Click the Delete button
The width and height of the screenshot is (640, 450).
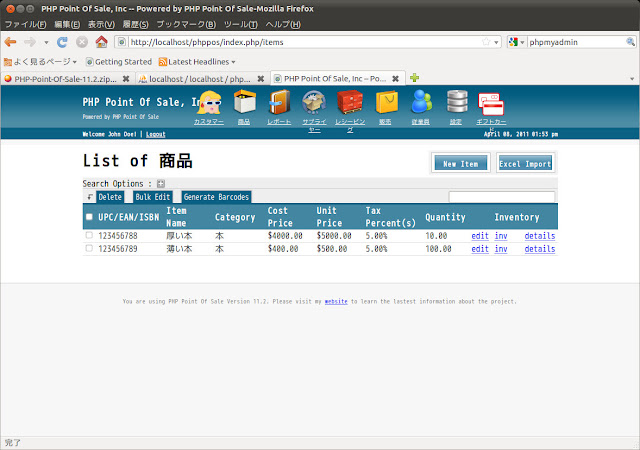pyautogui.click(x=110, y=197)
